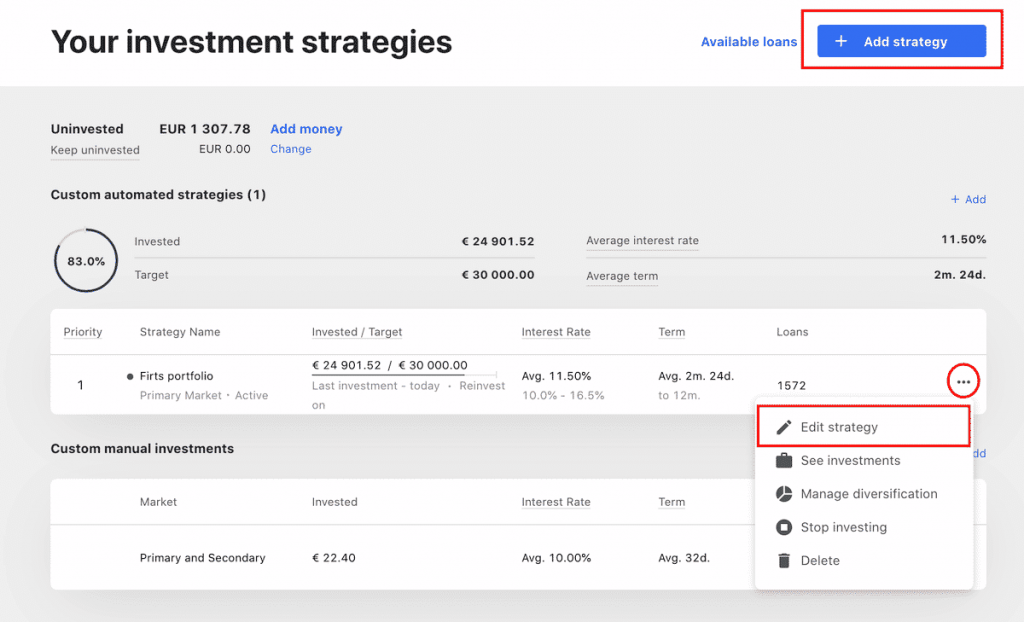Image resolution: width=1024 pixels, height=622 pixels.
Task: Click the Invested / Target column header
Action: tap(357, 332)
